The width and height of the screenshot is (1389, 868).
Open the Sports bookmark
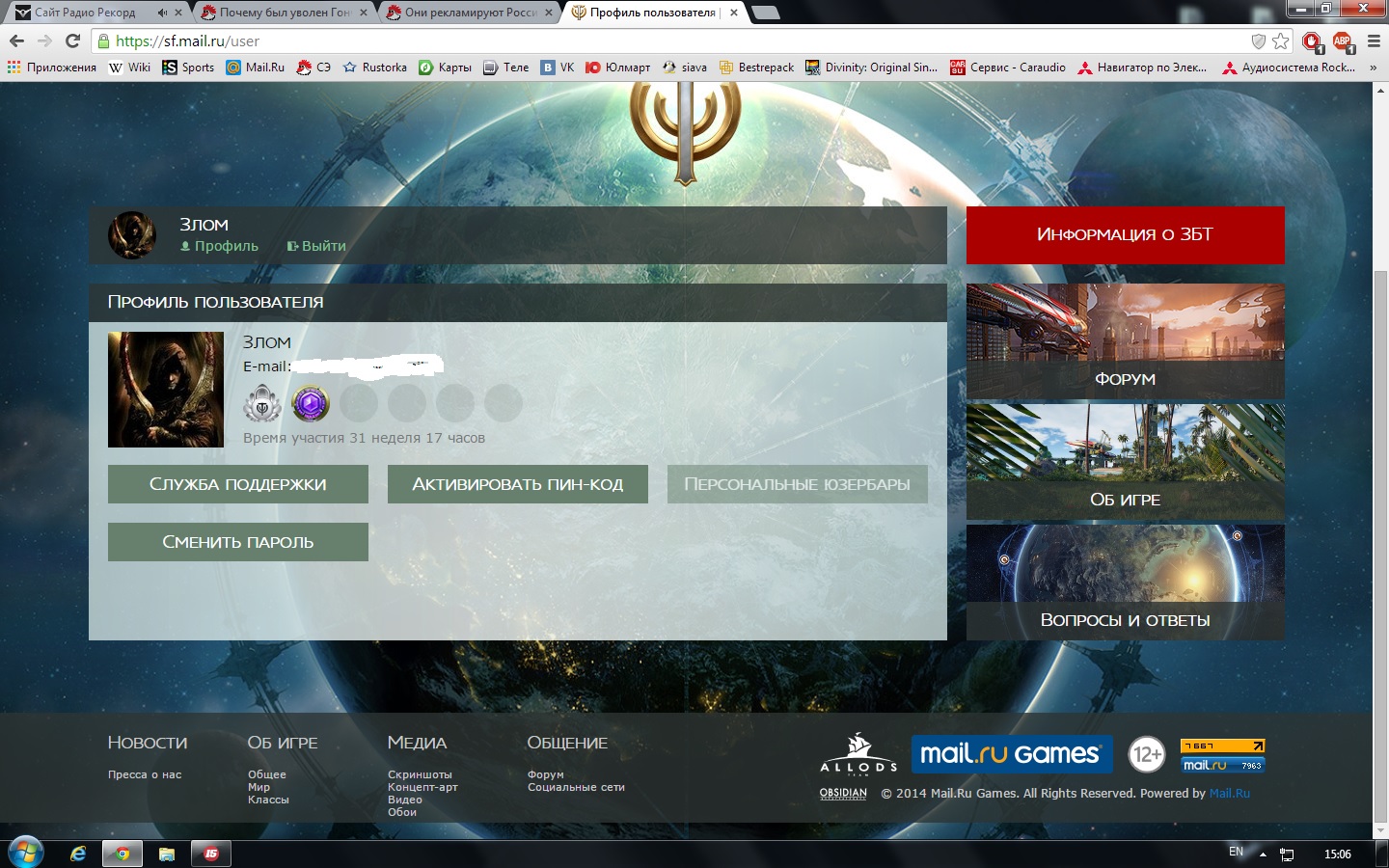point(188,68)
